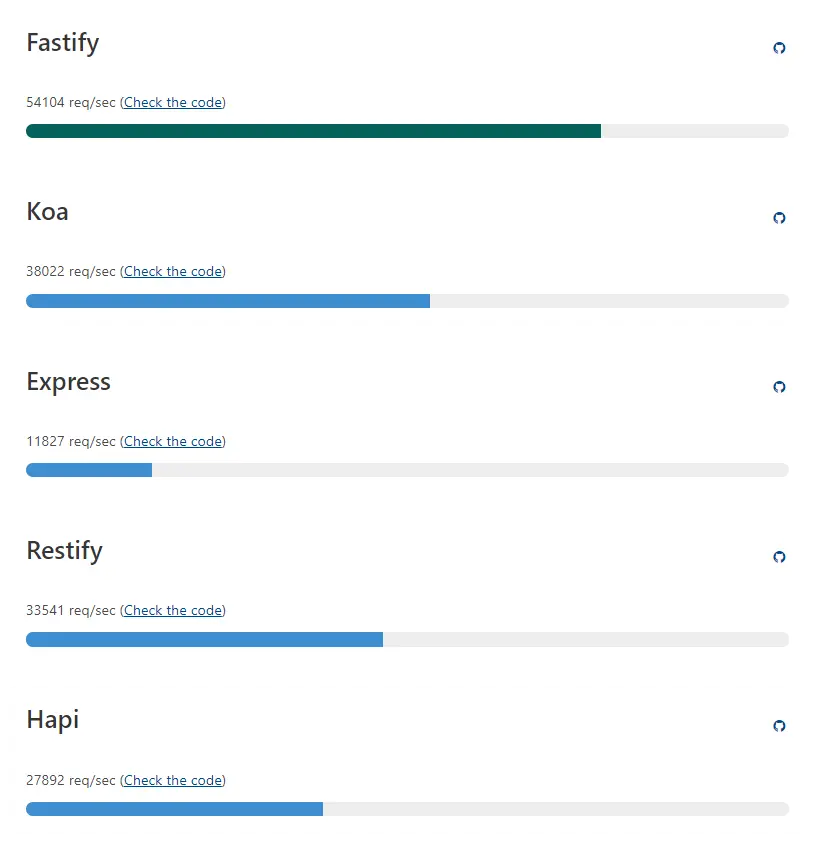Open the Hapi GitHub icon link
This screenshot has width=819, height=842.
tap(779, 726)
